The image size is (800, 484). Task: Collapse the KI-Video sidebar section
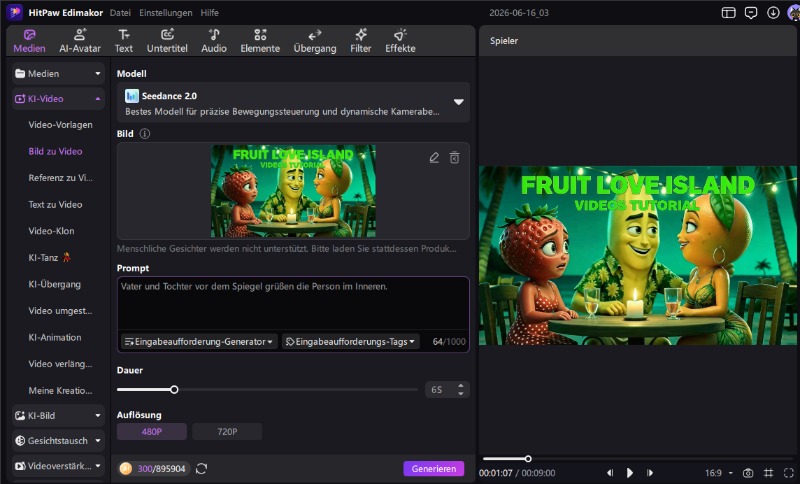[x=58, y=99]
